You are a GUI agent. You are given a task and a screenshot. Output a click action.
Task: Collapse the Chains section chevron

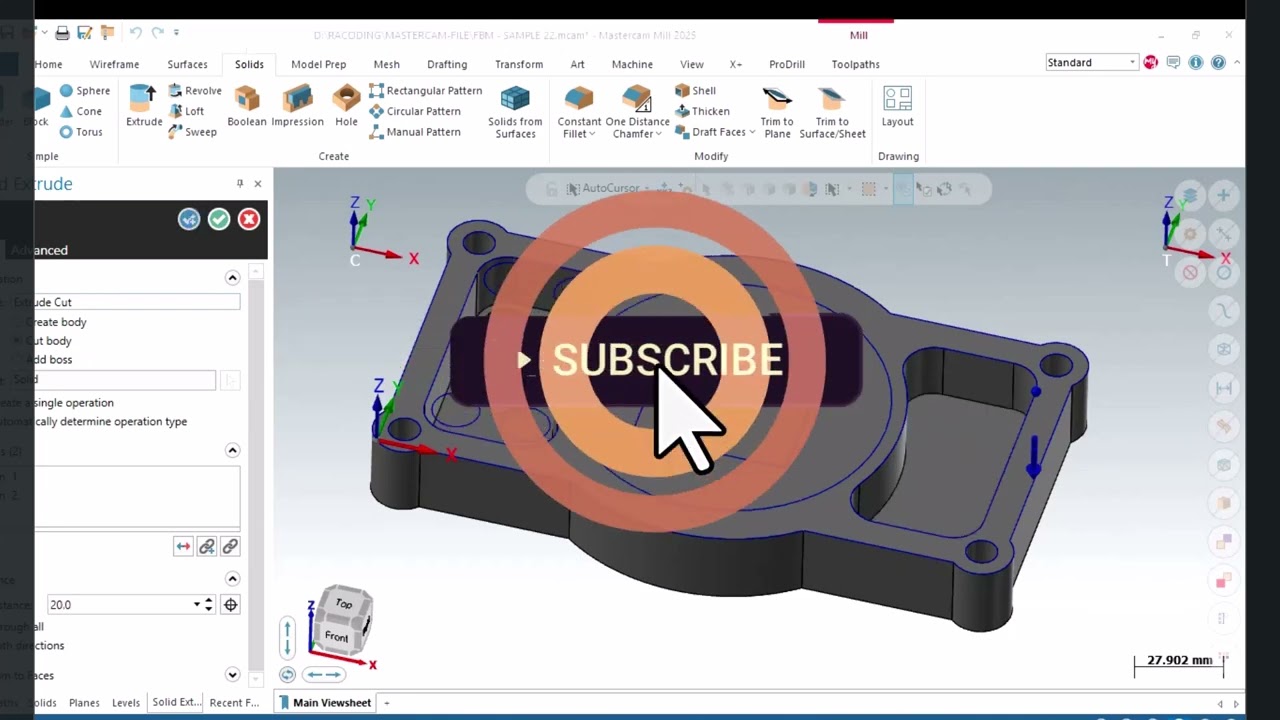[x=232, y=451]
